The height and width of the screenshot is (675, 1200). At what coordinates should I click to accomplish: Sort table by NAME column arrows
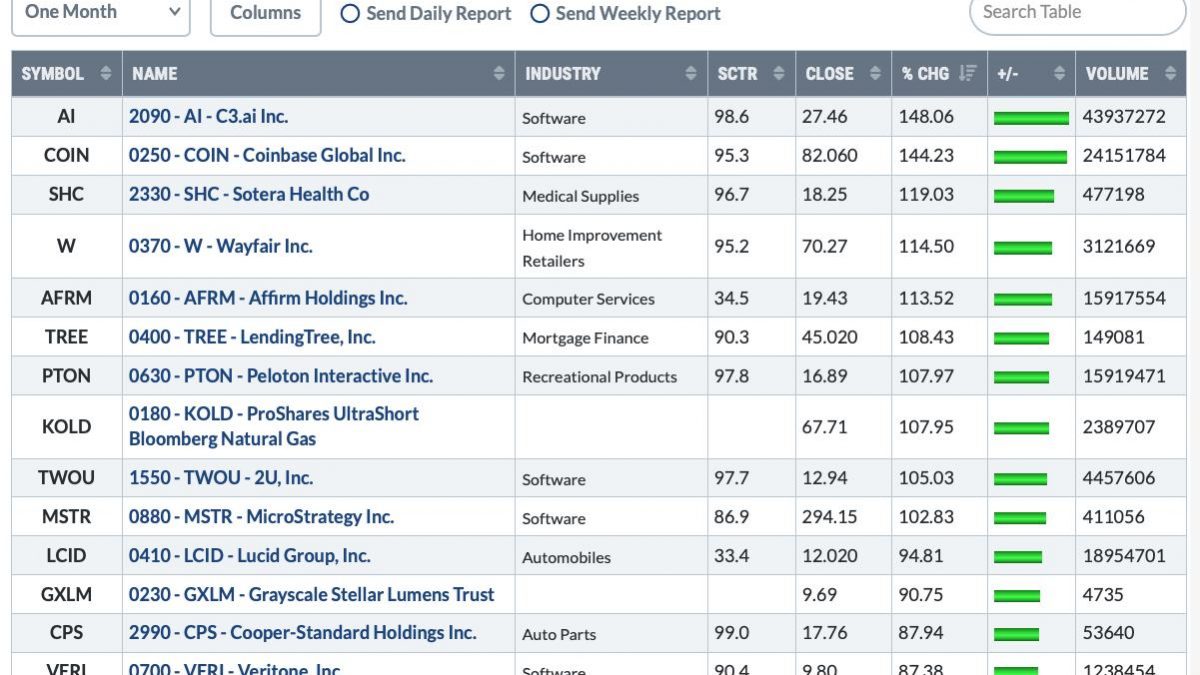pyautogui.click(x=499, y=74)
